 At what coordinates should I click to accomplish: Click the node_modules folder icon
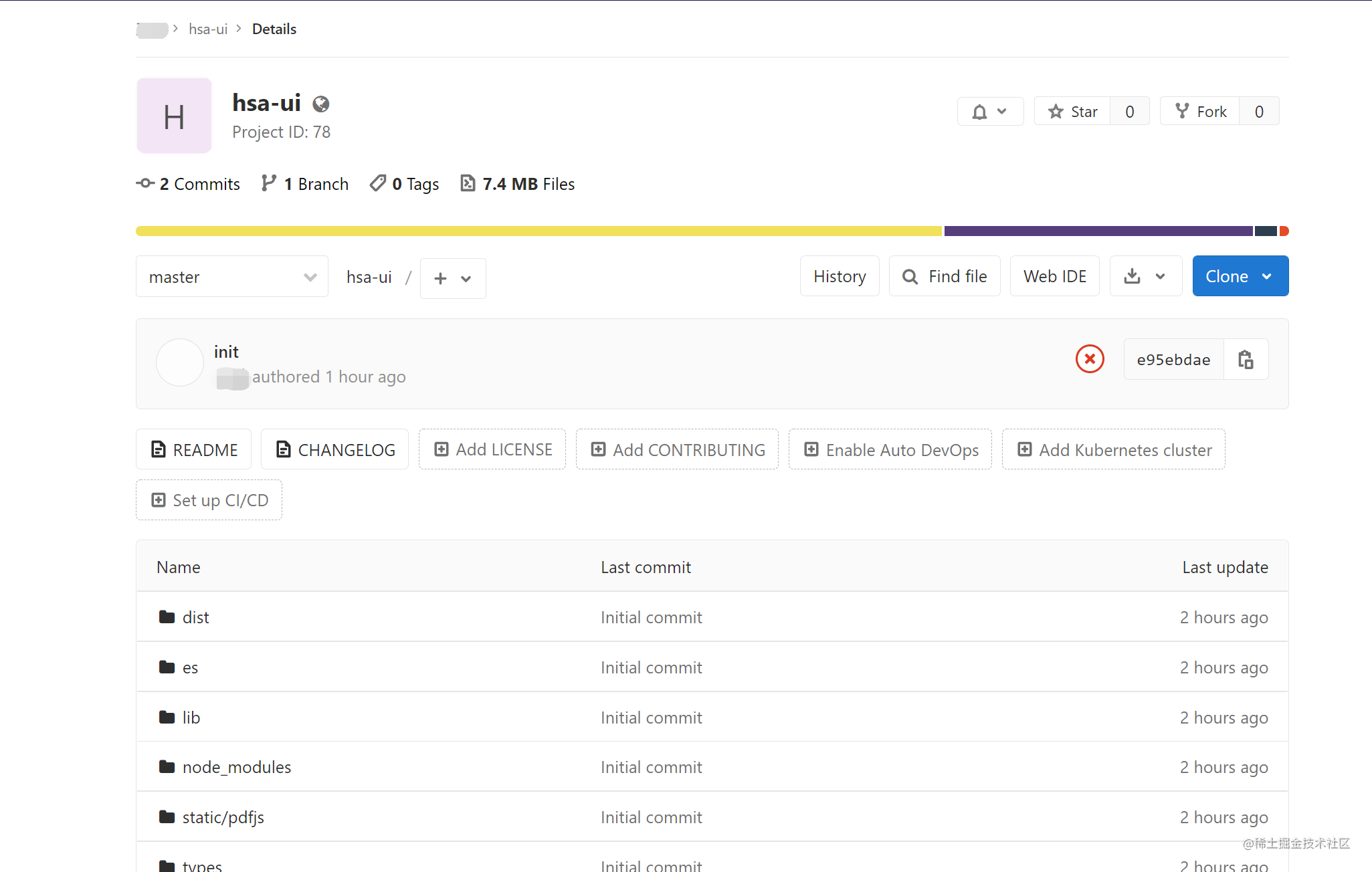[167, 766]
